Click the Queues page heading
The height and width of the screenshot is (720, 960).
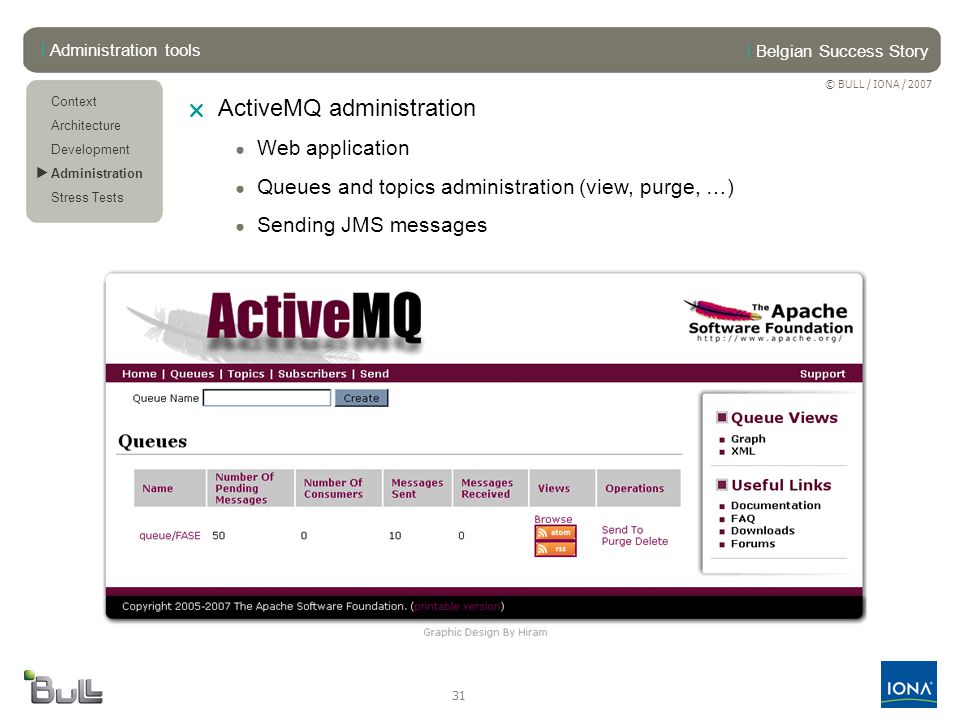pos(152,441)
